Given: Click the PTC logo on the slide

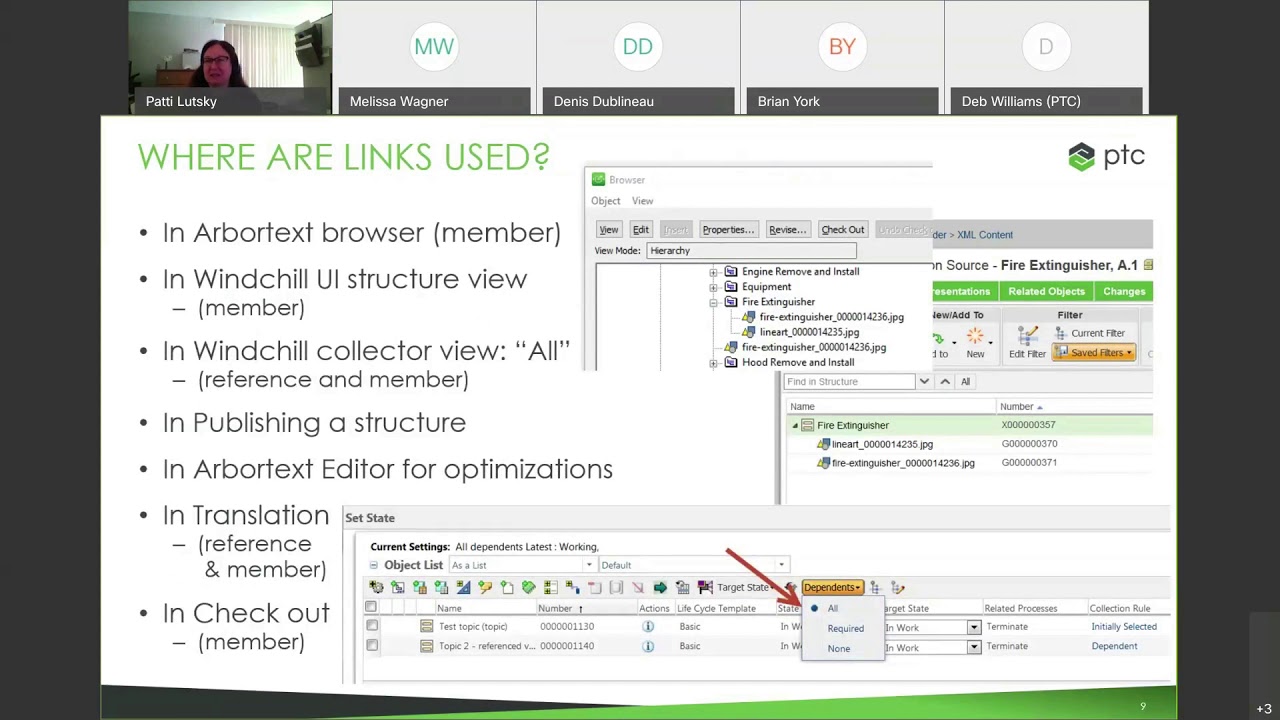Looking at the screenshot, I should [1106, 157].
